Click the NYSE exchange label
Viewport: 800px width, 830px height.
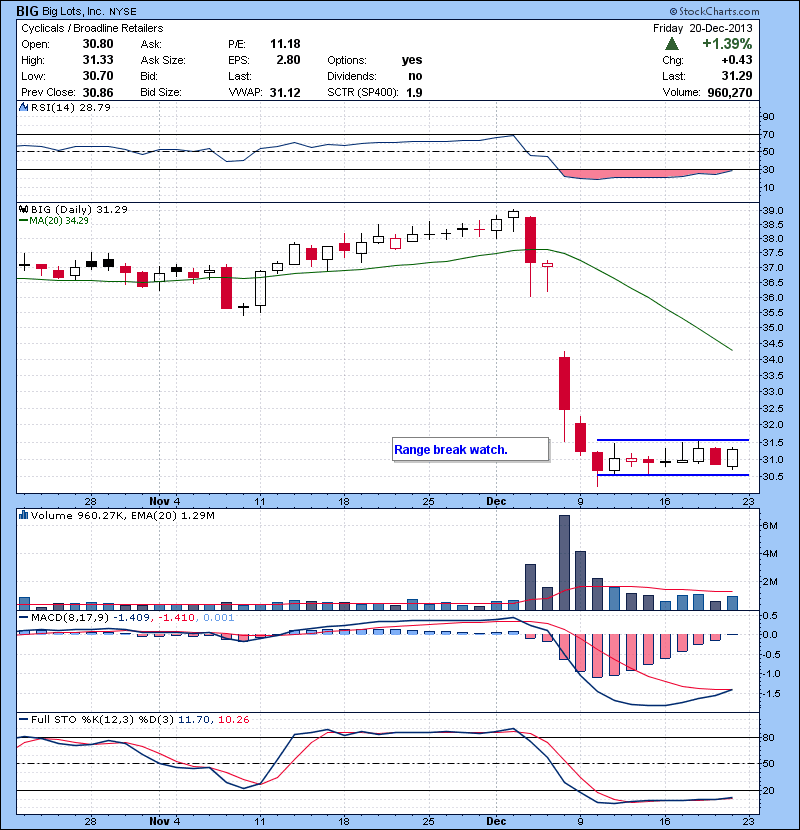tap(122, 12)
